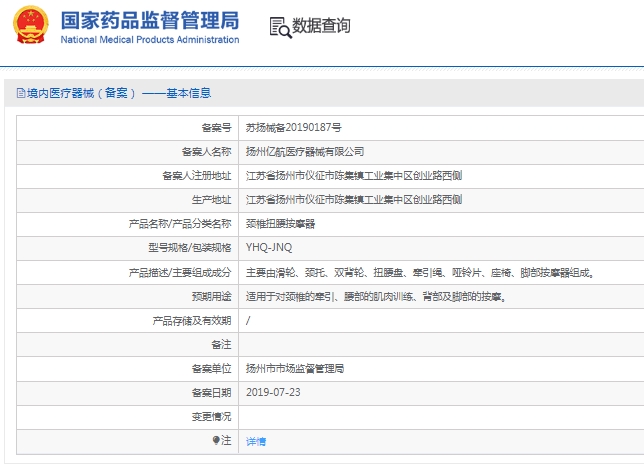Click the 生产地址 label
The height and width of the screenshot is (469, 644).
point(212,200)
